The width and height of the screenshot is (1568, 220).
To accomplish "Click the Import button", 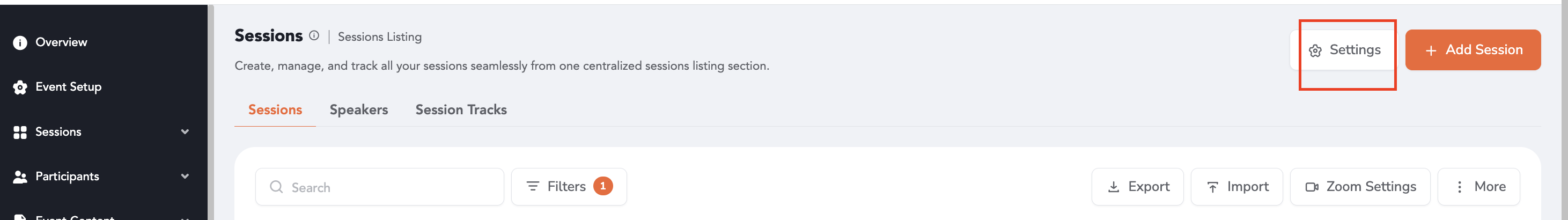I will point(1236,187).
